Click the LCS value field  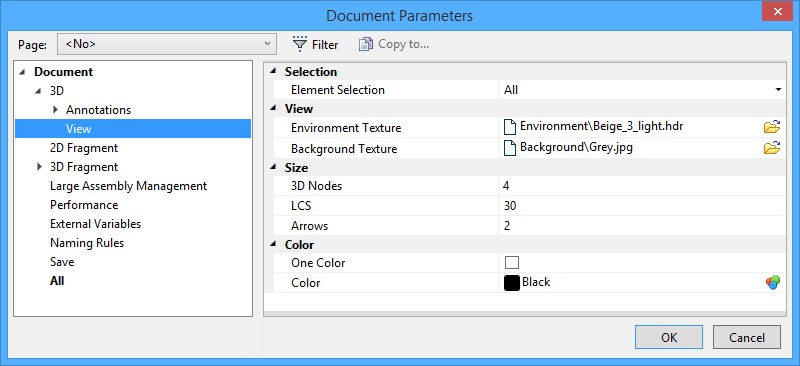point(642,206)
